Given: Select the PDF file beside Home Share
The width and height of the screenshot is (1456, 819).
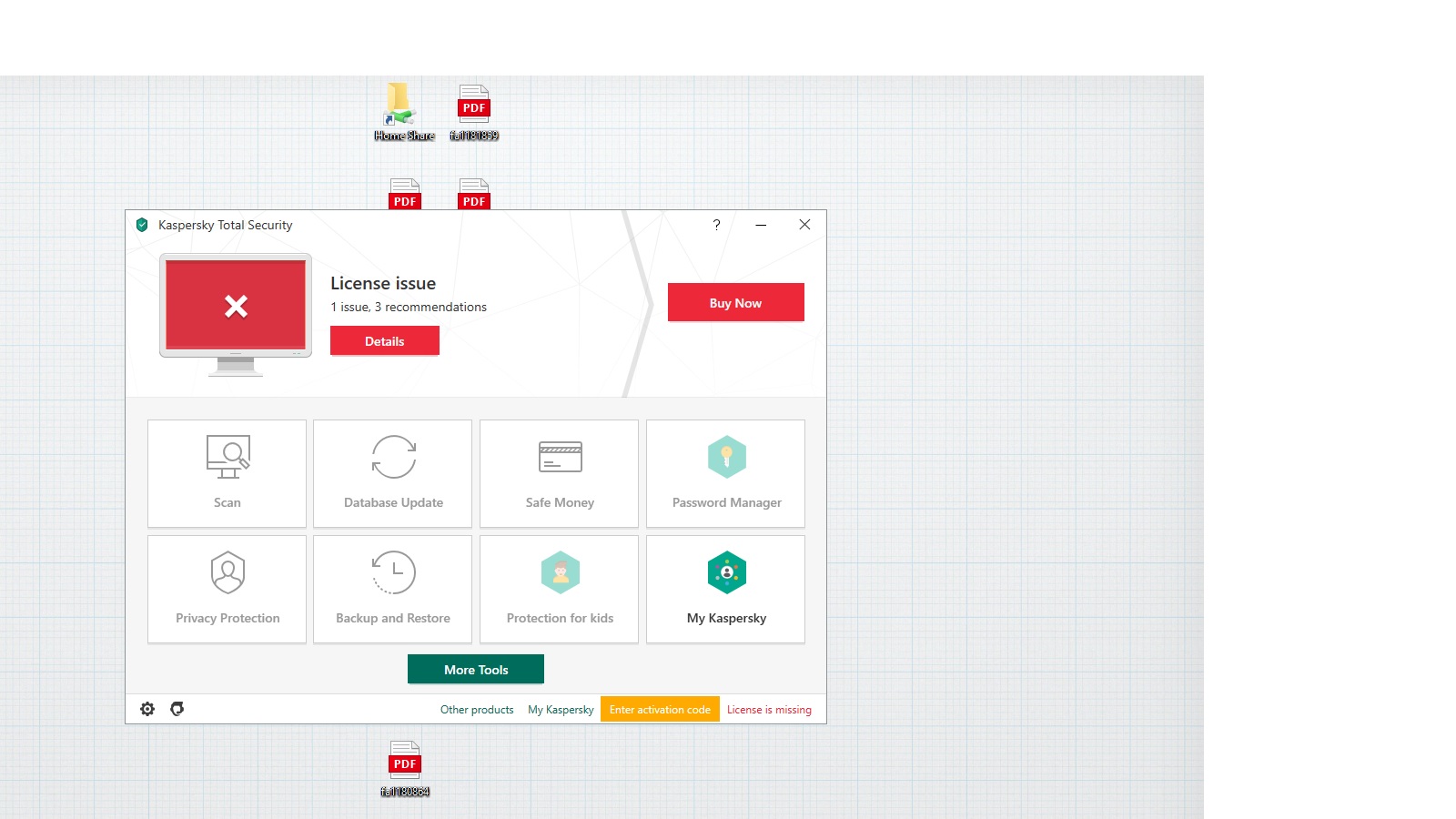Looking at the screenshot, I should point(474,113).
